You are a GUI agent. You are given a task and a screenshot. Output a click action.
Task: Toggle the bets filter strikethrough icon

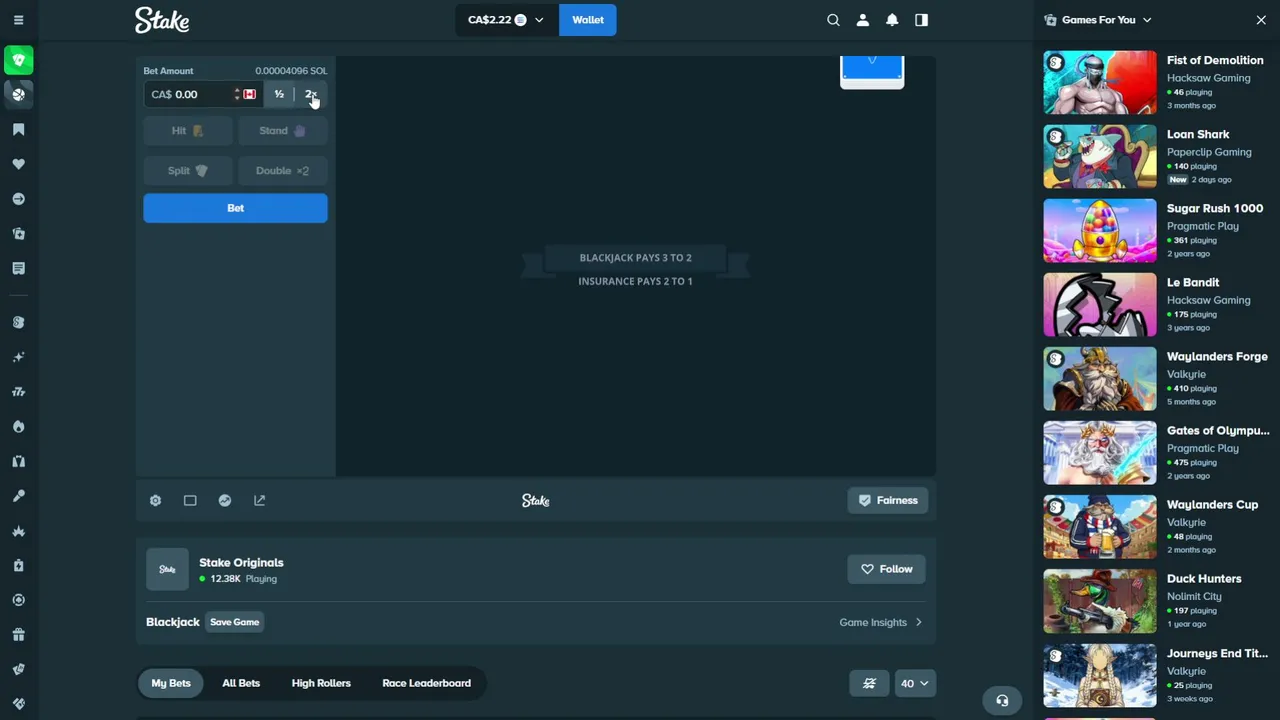click(x=869, y=683)
